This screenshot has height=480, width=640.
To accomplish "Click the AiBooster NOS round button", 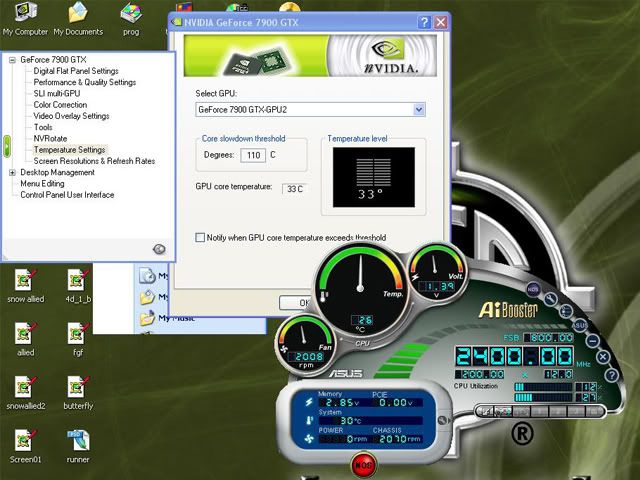I will click(x=533, y=289).
